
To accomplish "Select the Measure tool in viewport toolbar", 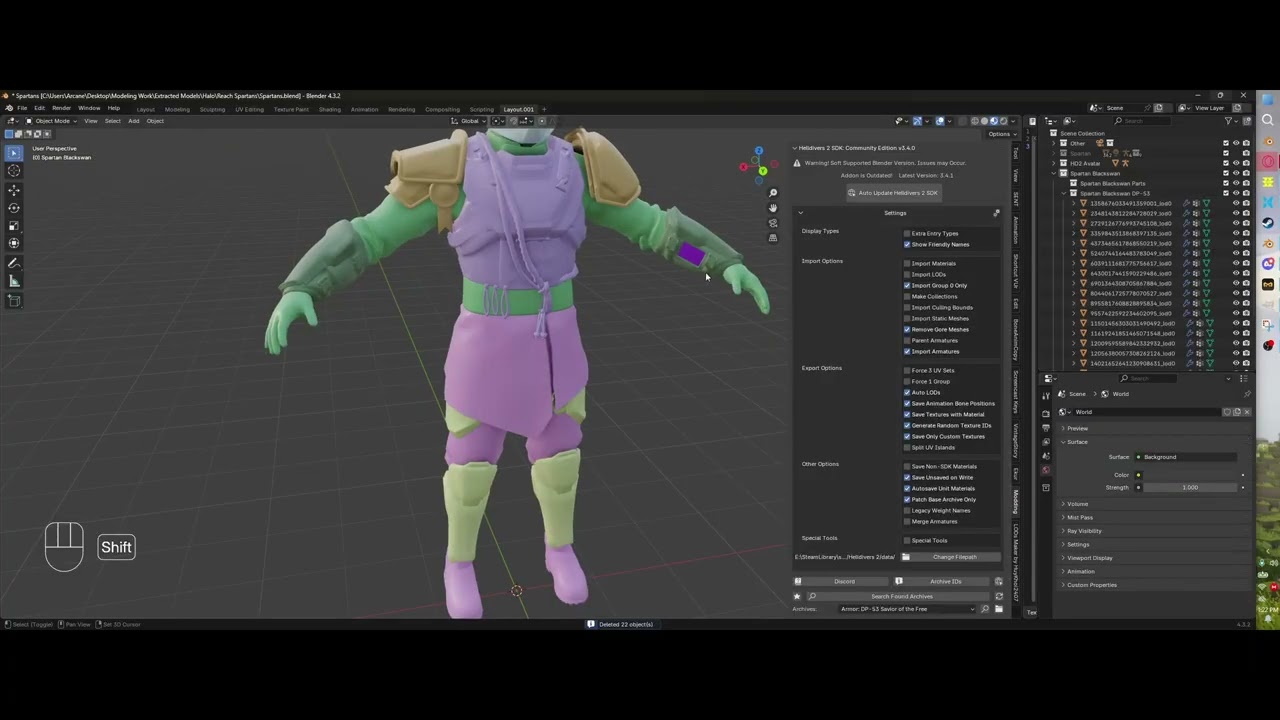I will [14, 281].
